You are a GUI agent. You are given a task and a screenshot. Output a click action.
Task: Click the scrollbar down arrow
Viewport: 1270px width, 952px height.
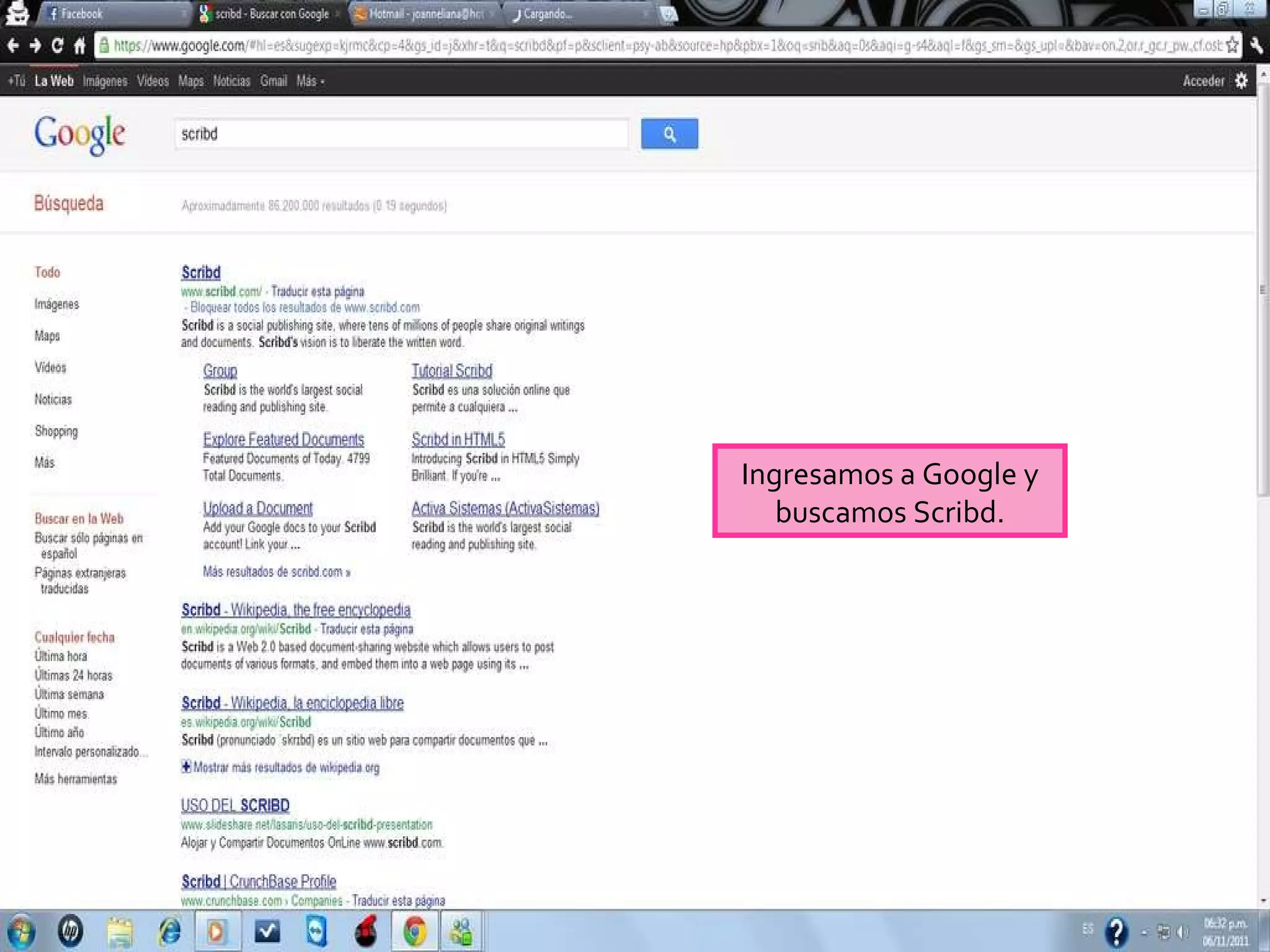pyautogui.click(x=1263, y=902)
